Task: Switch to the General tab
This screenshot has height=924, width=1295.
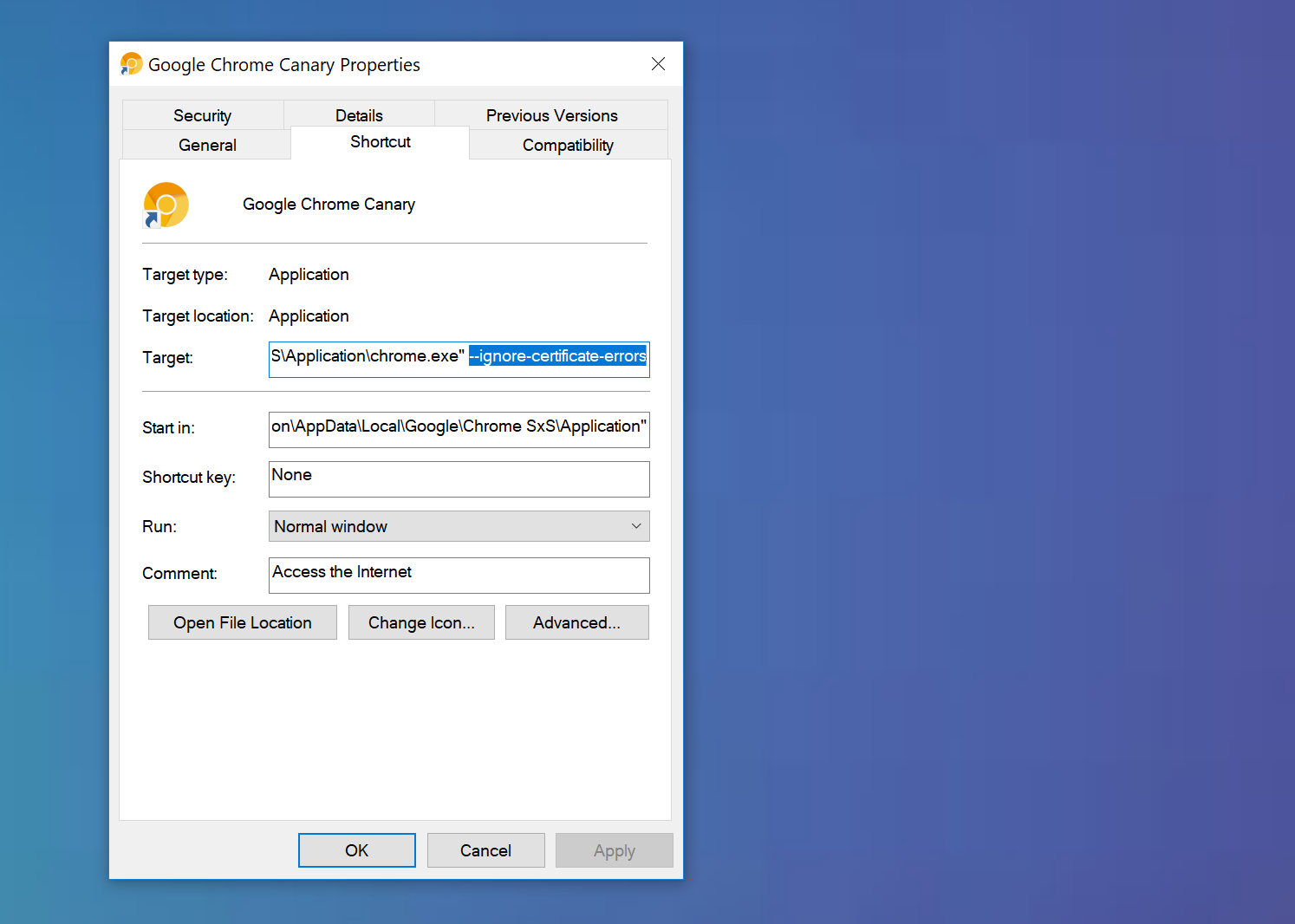Action: (x=206, y=145)
